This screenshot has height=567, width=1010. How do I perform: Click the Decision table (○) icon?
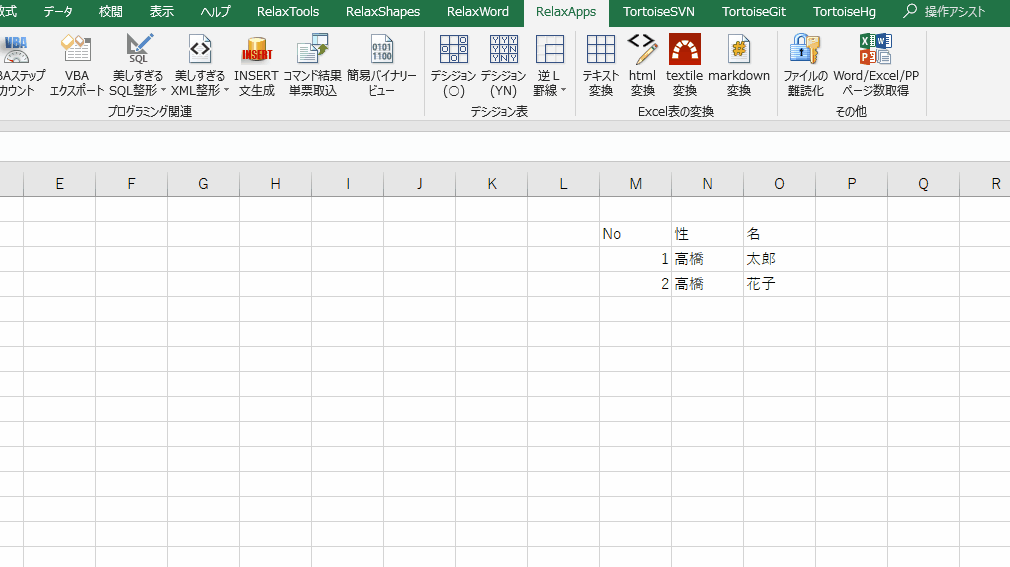pyautogui.click(x=453, y=50)
